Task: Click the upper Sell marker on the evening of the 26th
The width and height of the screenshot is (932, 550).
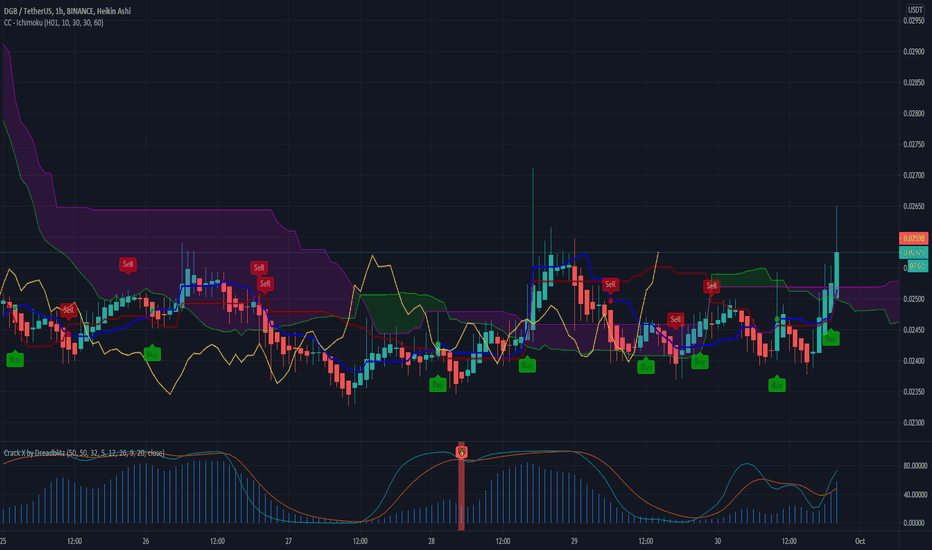Action: tap(259, 268)
